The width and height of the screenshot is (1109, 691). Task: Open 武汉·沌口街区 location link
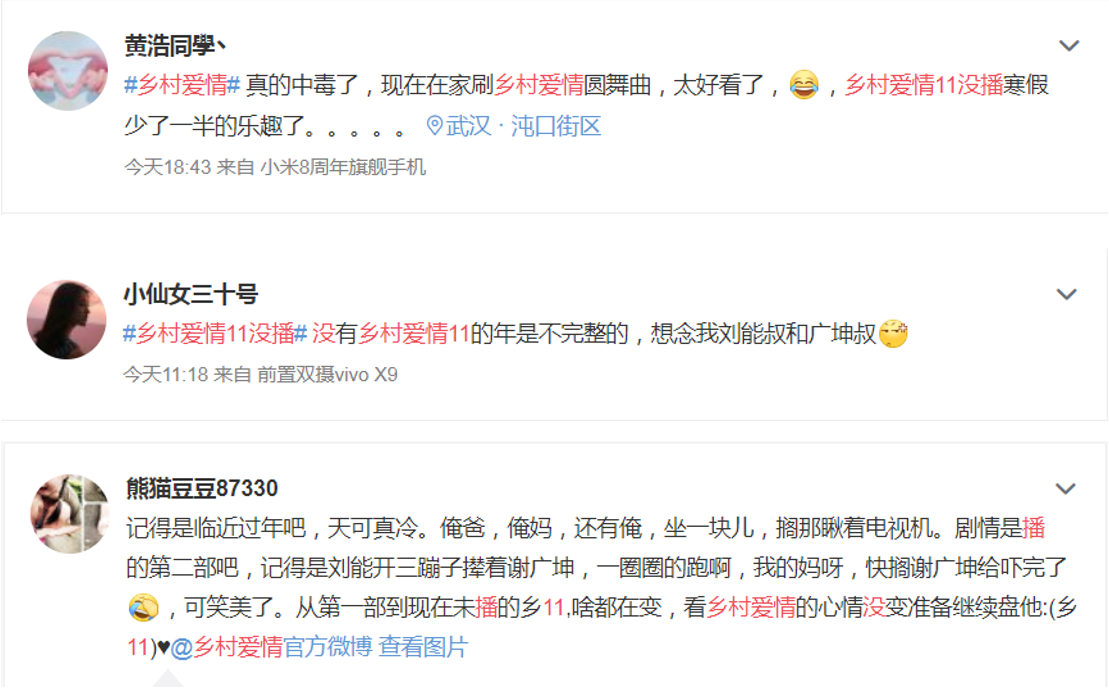tap(523, 126)
